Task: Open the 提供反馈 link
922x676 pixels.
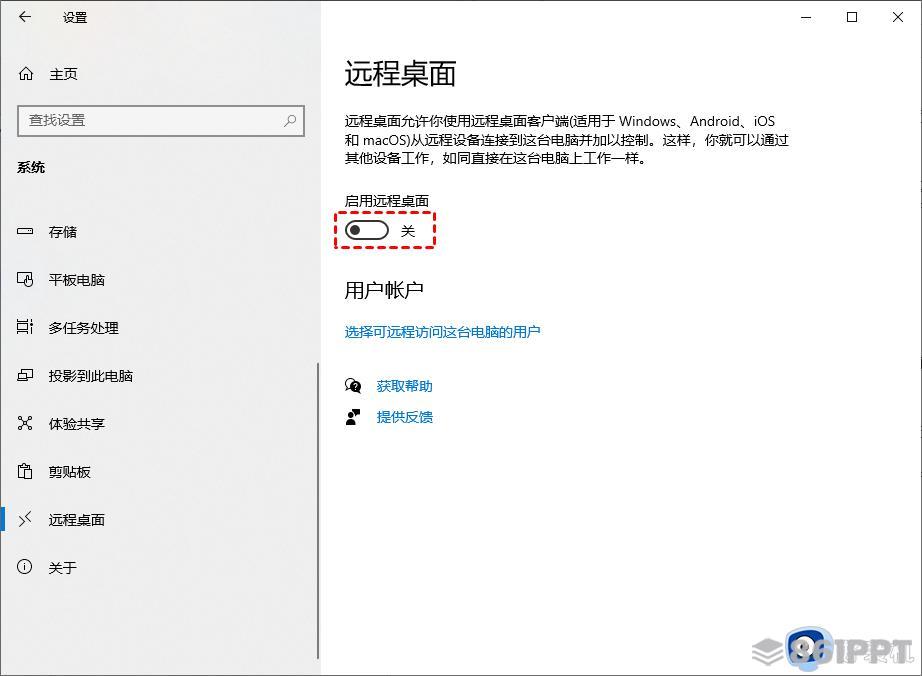Action: coord(405,417)
